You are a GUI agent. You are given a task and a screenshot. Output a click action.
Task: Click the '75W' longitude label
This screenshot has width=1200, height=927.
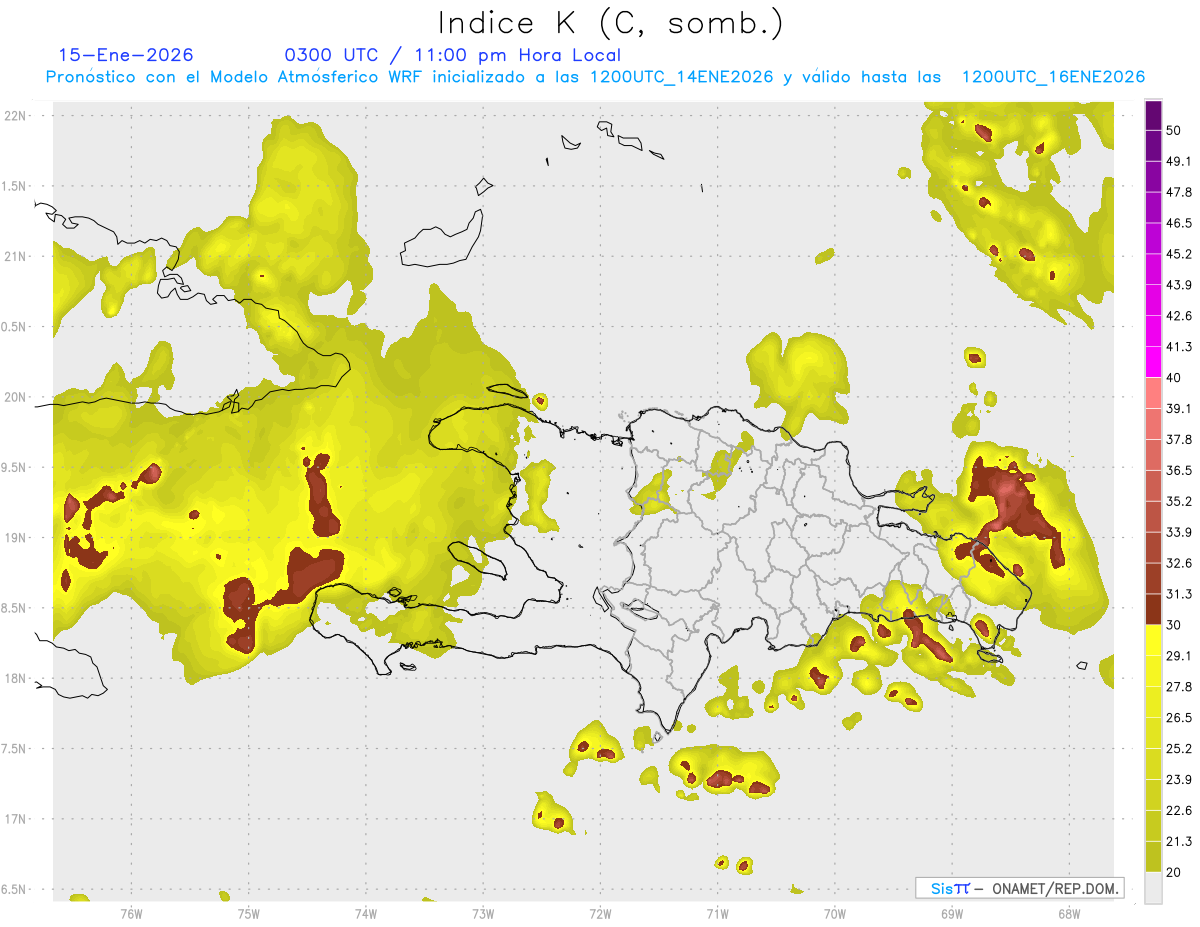click(249, 913)
